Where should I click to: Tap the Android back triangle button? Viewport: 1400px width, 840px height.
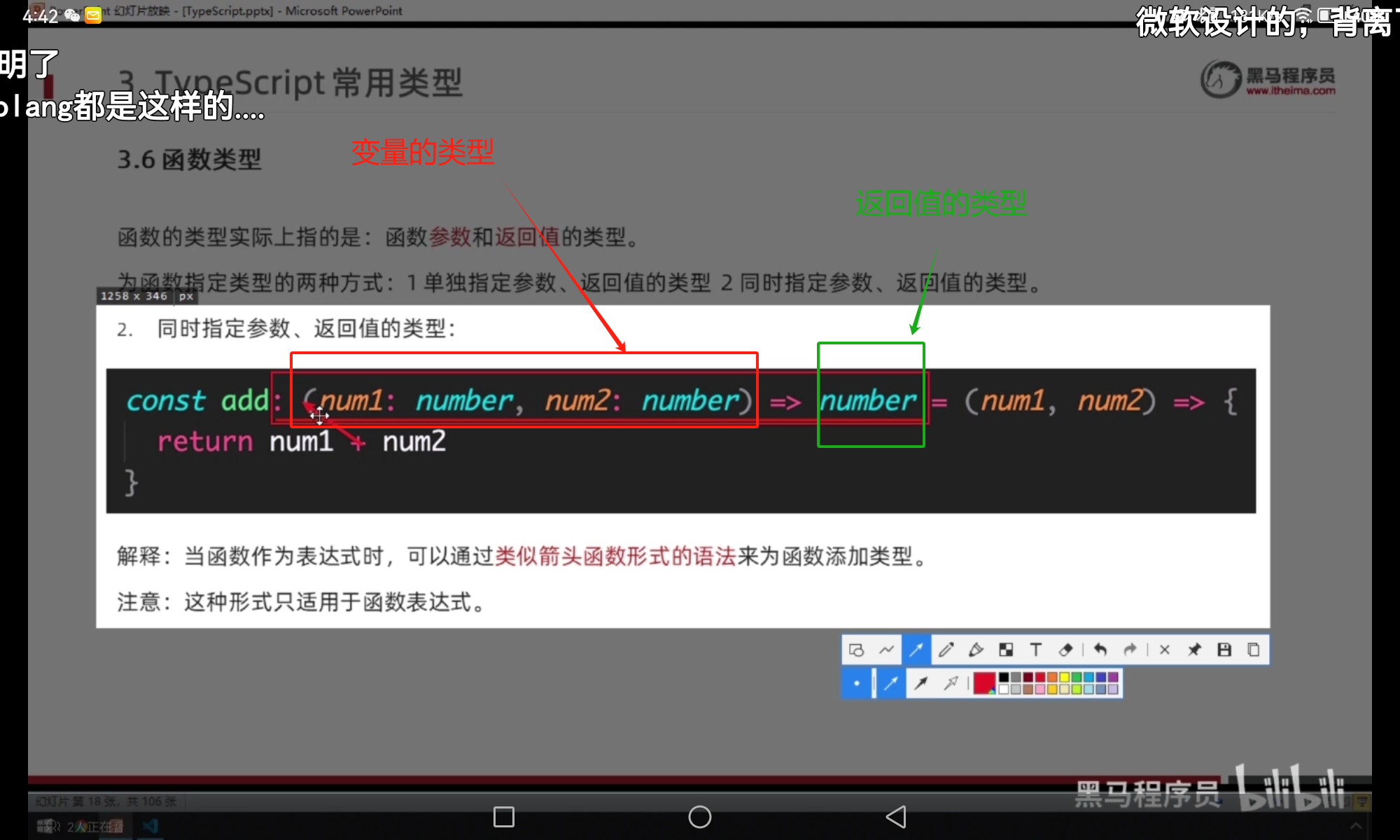click(x=896, y=817)
